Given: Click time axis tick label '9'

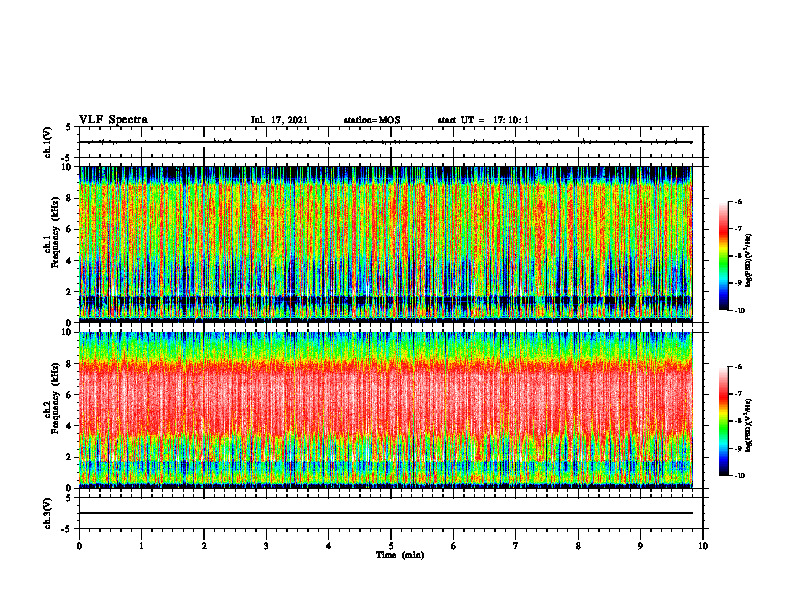Looking at the screenshot, I should pyautogui.click(x=640, y=546).
